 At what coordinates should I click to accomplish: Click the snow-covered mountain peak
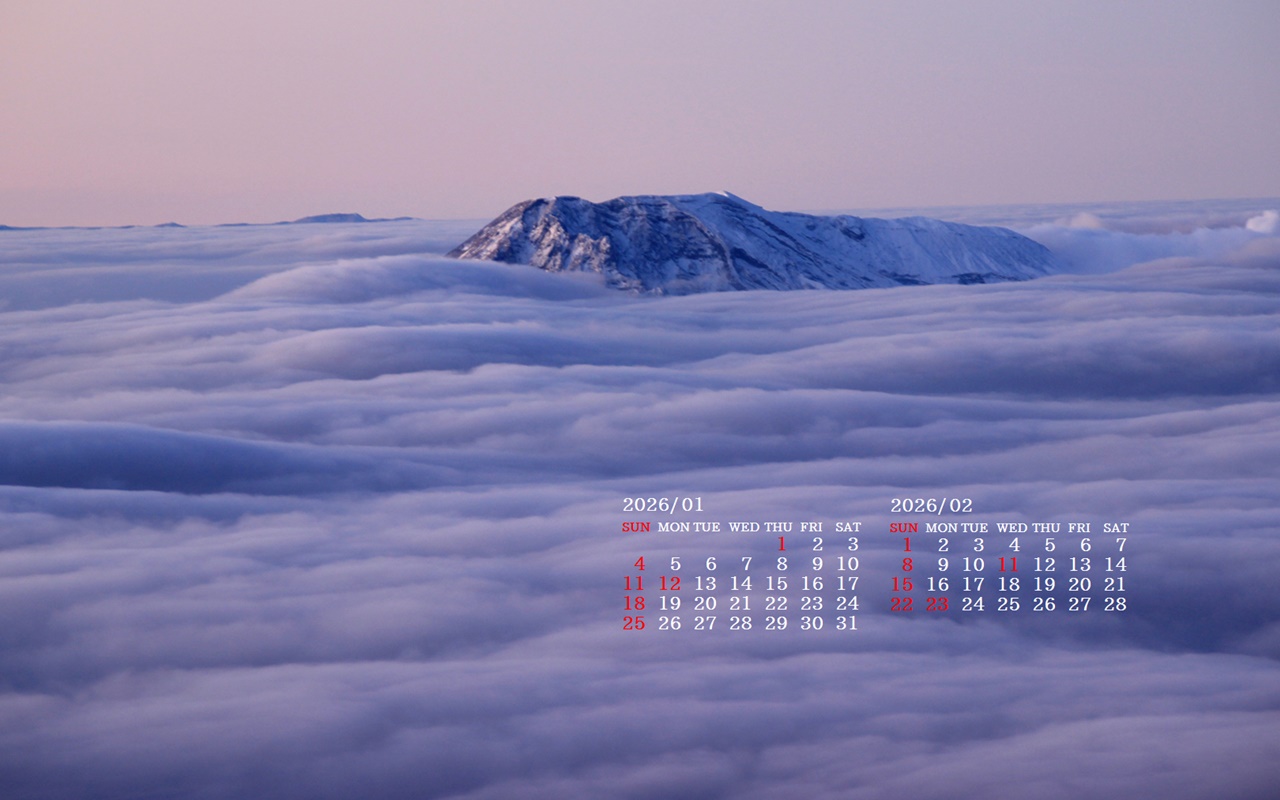[x=700, y=235]
